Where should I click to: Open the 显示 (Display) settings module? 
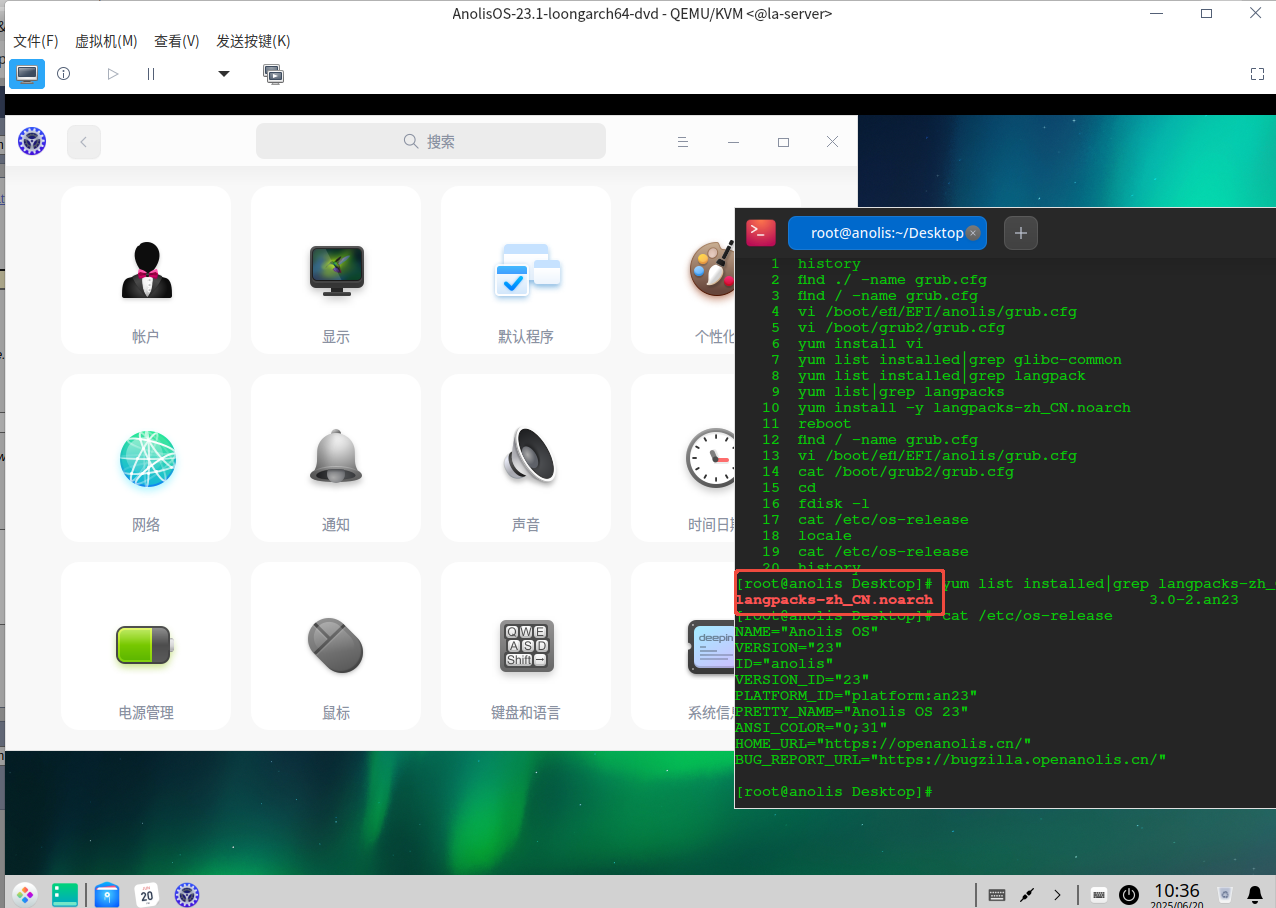tap(336, 271)
